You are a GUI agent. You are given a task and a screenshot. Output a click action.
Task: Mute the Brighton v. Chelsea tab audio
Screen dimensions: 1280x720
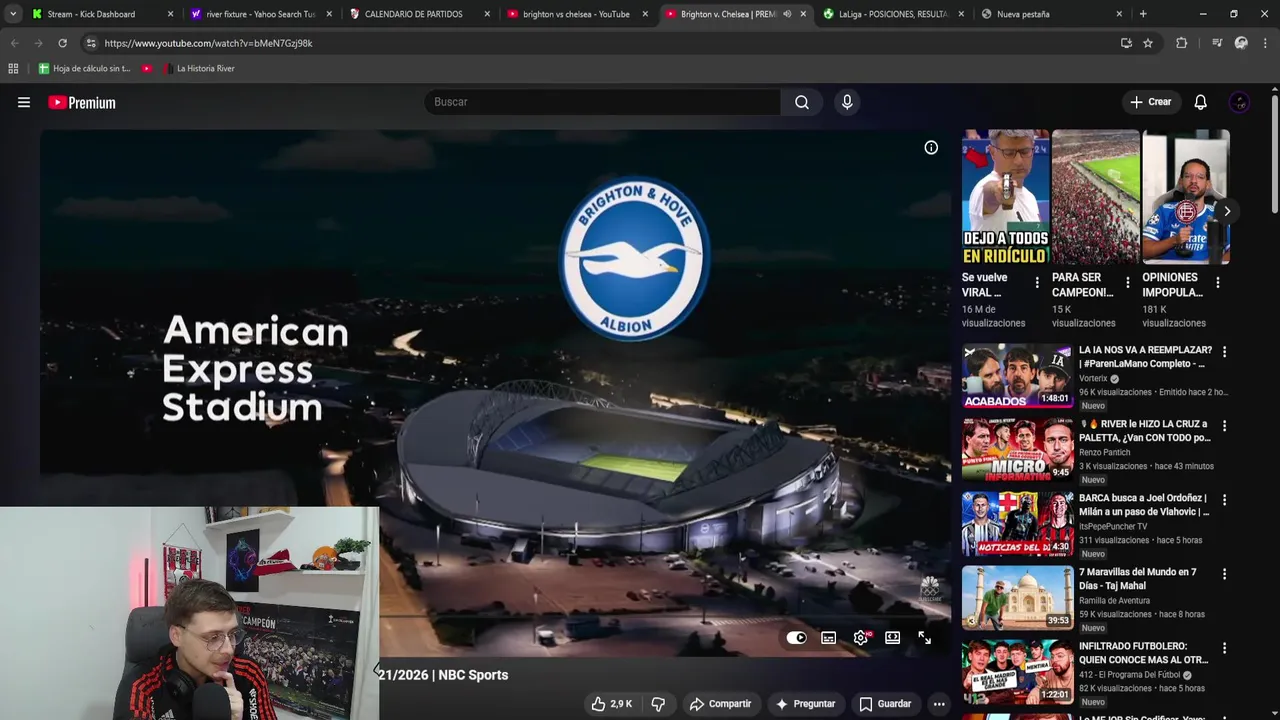(787, 14)
